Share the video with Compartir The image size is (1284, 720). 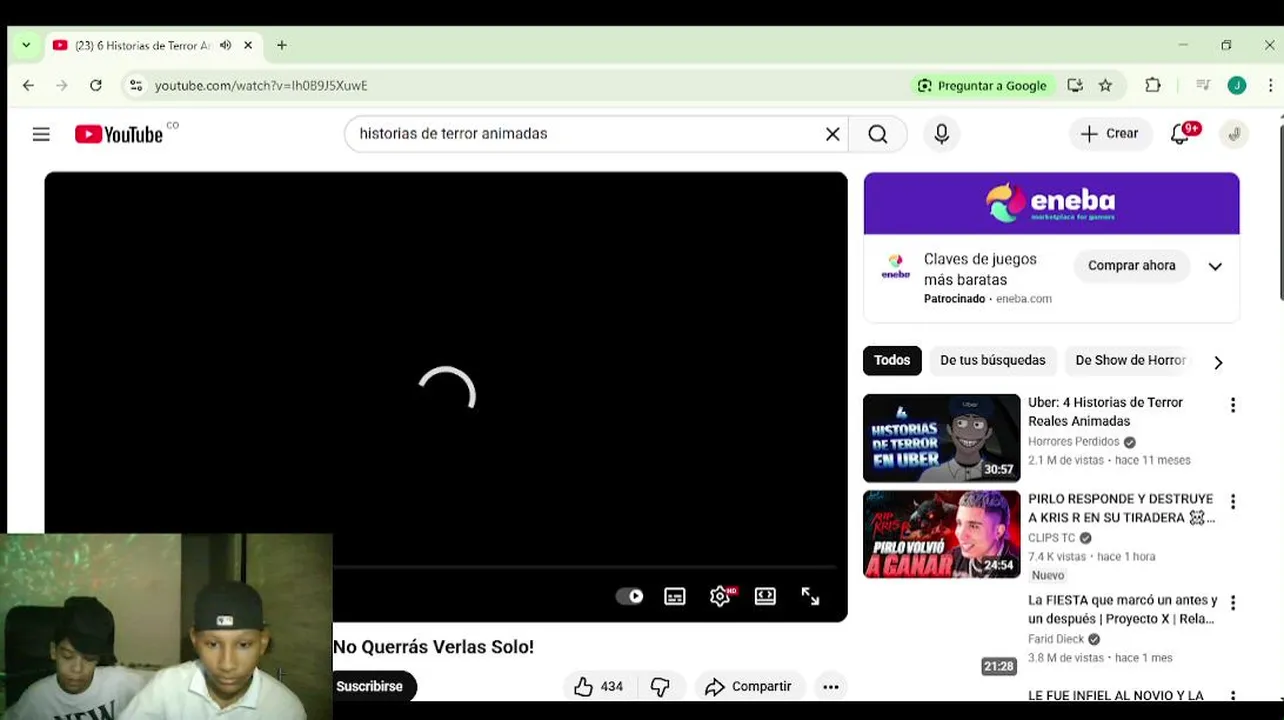pos(748,686)
